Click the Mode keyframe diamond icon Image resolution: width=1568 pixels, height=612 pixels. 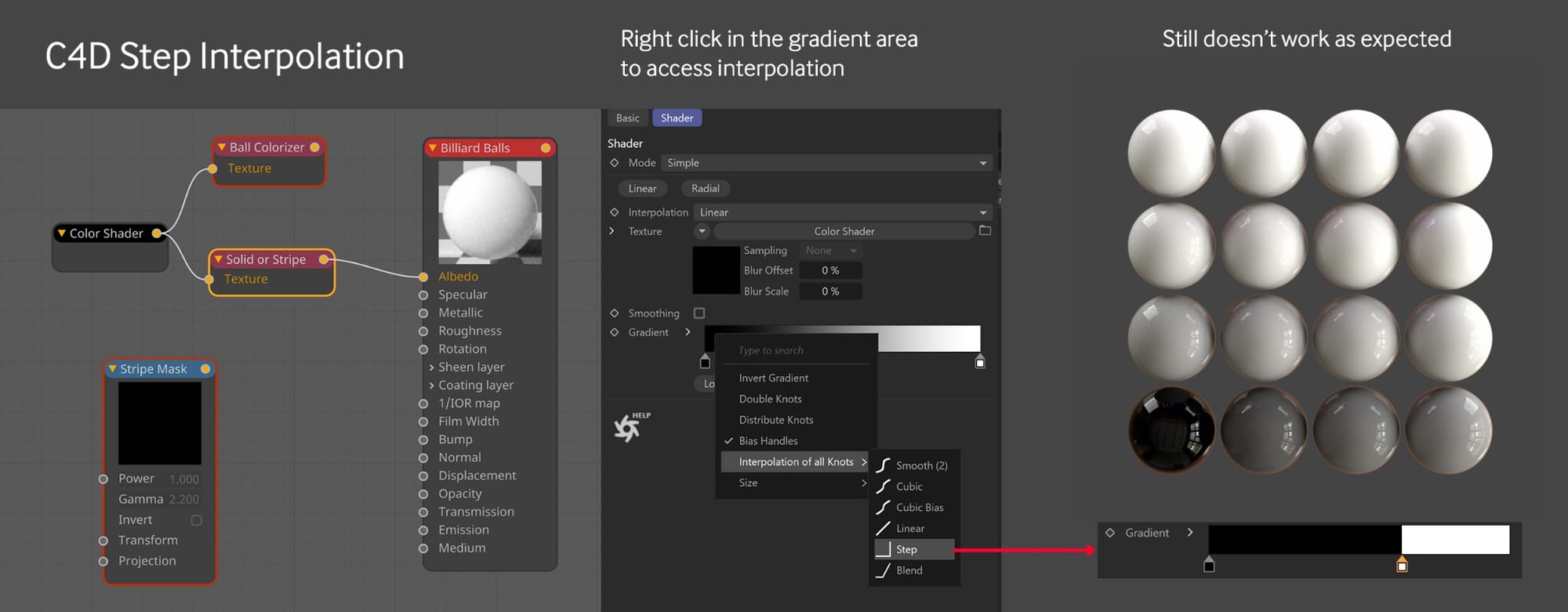[x=615, y=163]
